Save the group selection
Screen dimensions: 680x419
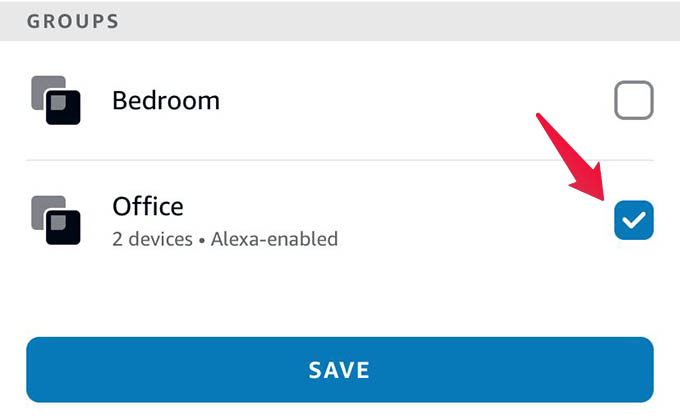[x=340, y=370]
